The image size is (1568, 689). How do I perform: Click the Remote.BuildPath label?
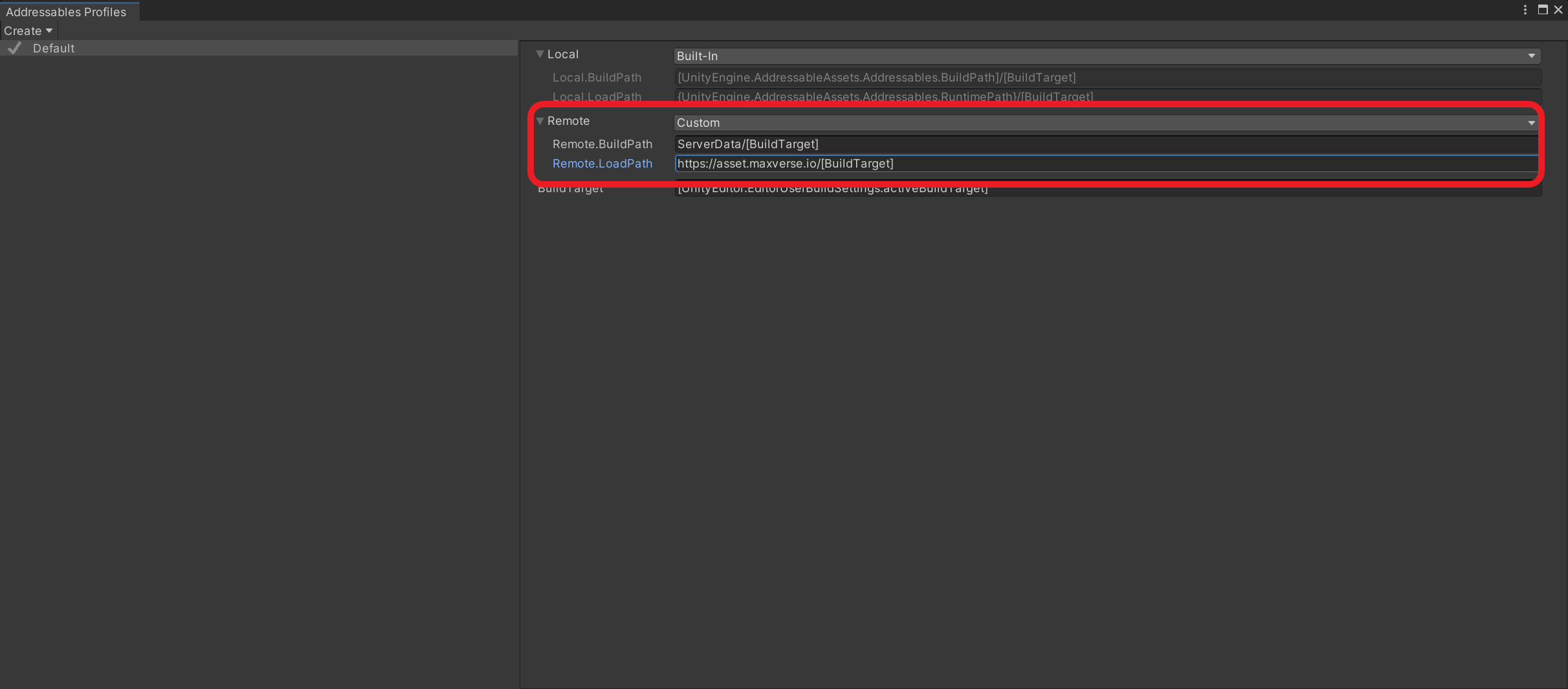(602, 144)
